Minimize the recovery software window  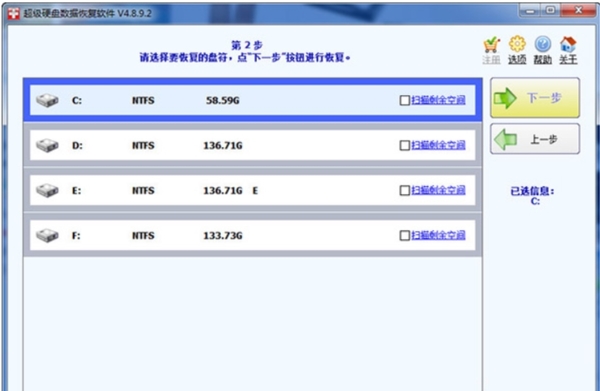click(x=530, y=11)
